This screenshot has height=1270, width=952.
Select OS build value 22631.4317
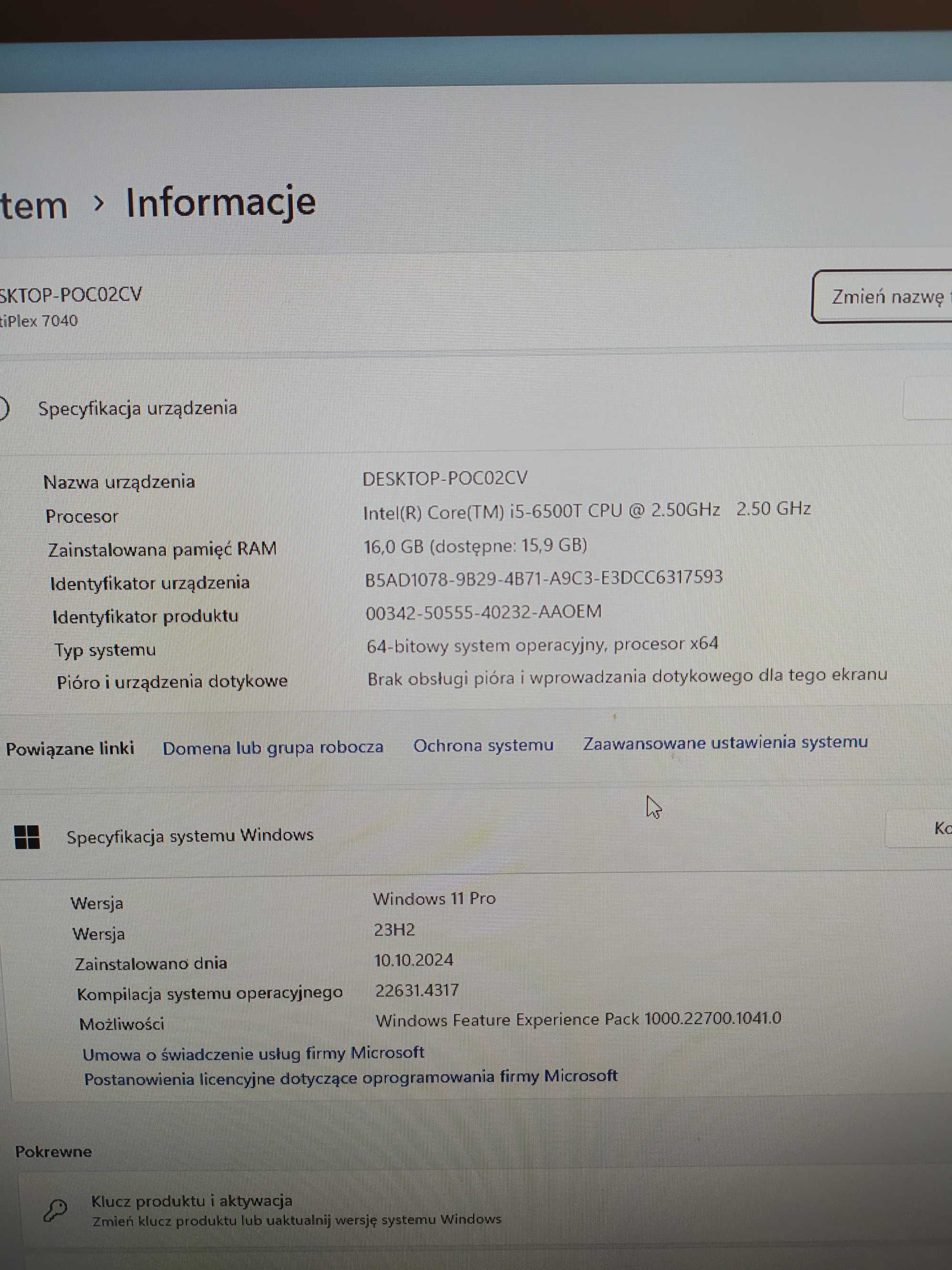tap(417, 990)
